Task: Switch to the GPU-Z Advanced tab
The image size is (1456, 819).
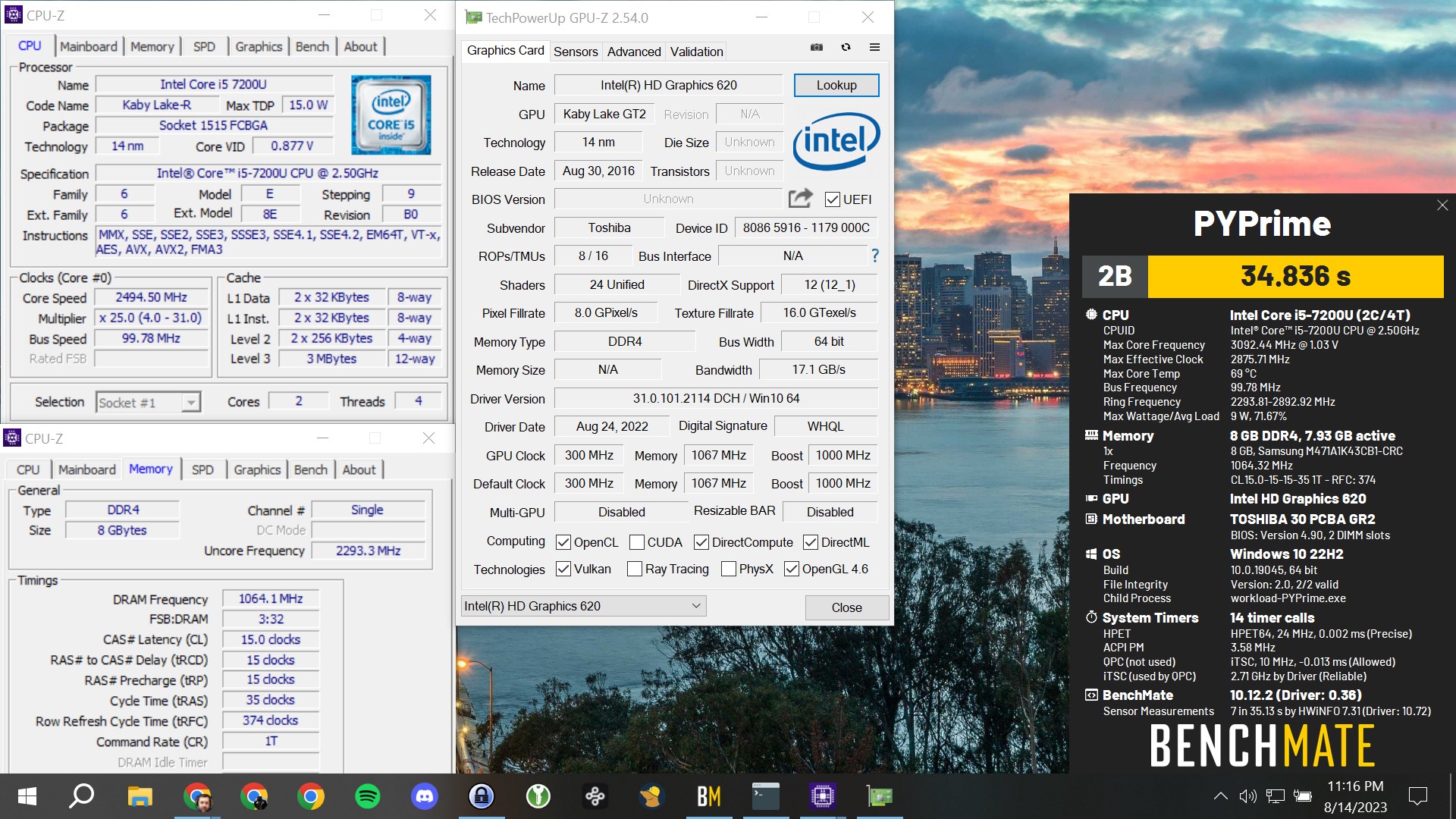Action: click(634, 52)
